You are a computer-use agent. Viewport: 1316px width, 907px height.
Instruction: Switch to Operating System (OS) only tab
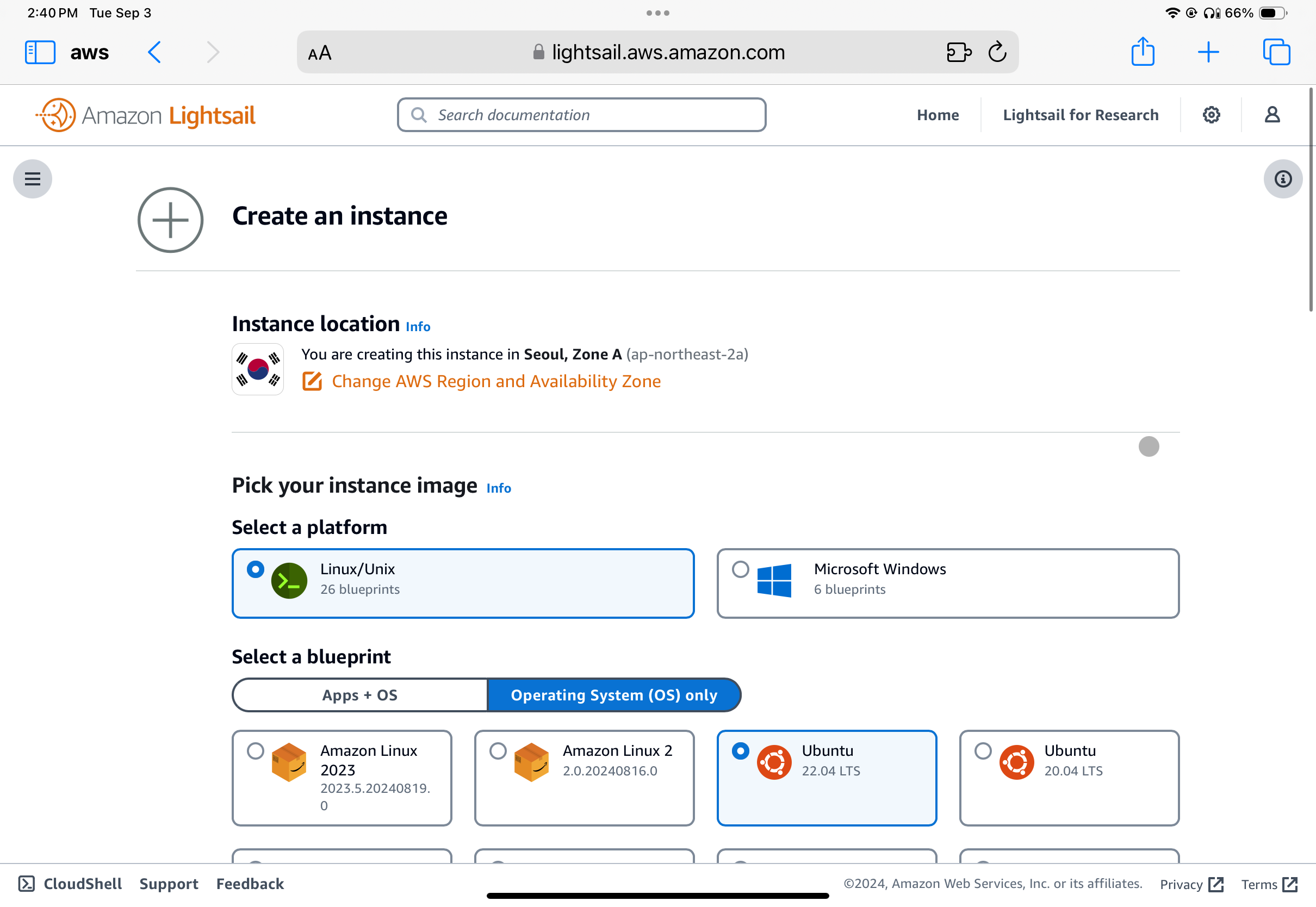(x=614, y=695)
